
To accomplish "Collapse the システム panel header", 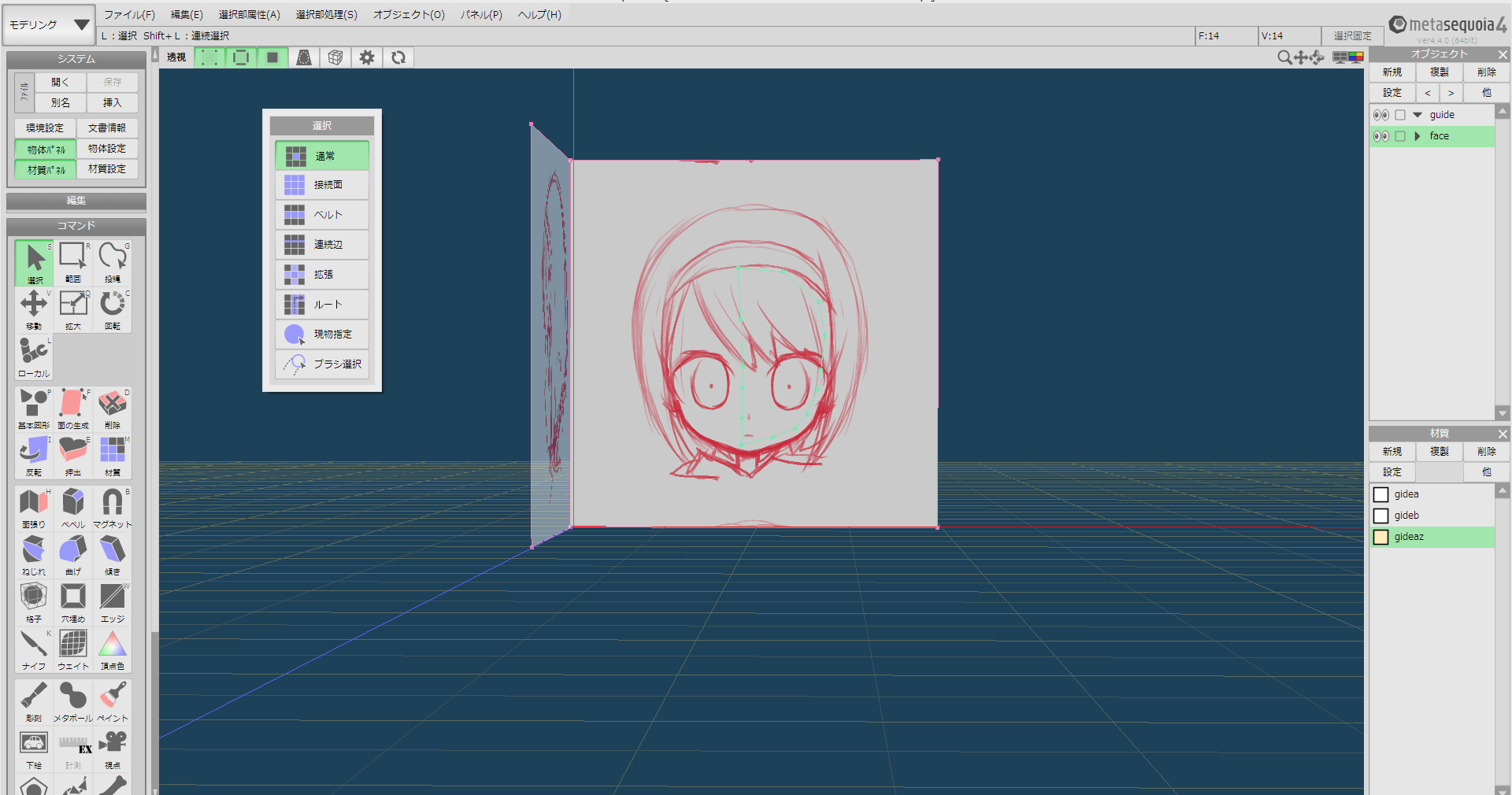I will [x=76, y=59].
